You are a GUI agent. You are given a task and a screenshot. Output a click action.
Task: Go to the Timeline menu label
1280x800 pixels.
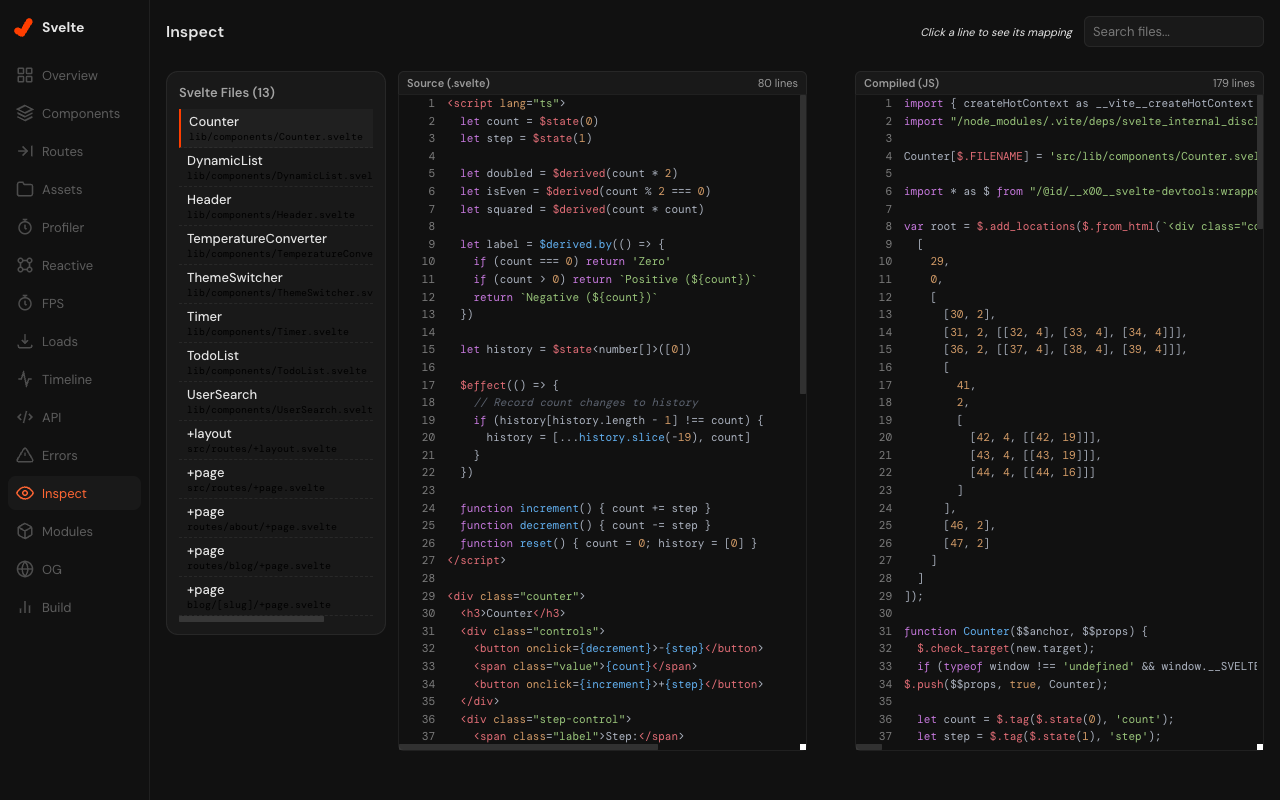pyautogui.click(x=67, y=379)
